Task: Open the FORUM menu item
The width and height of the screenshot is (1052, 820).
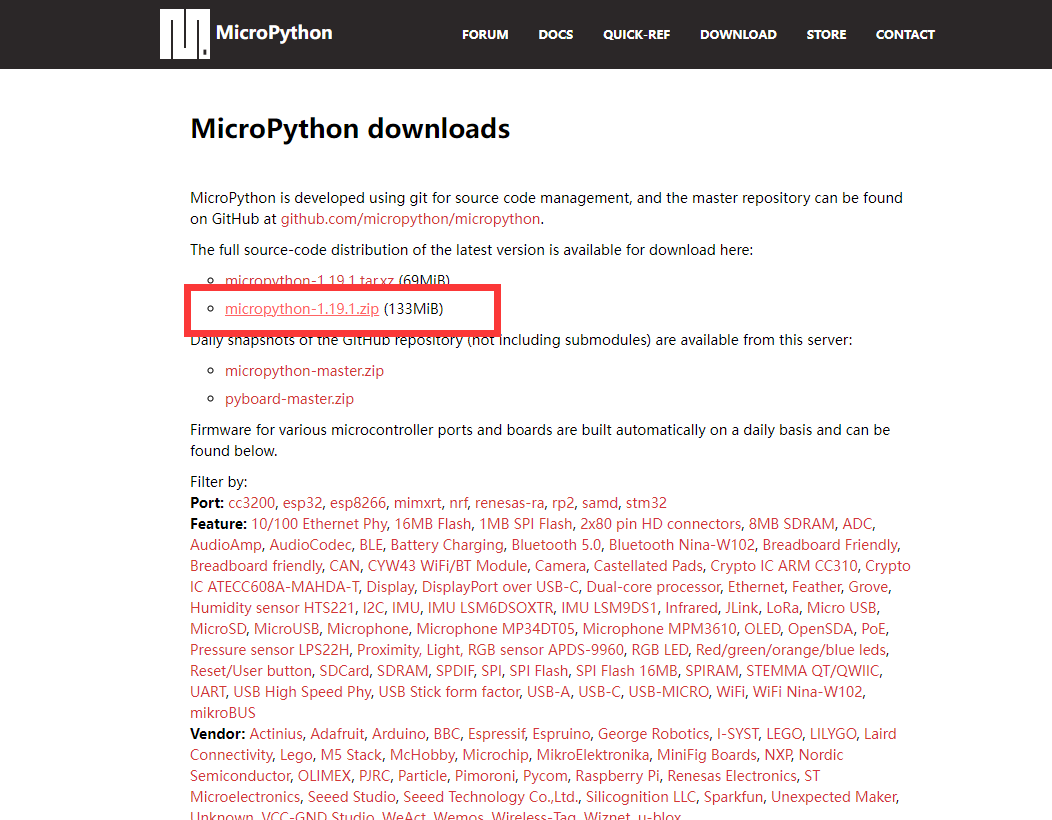Action: point(485,34)
